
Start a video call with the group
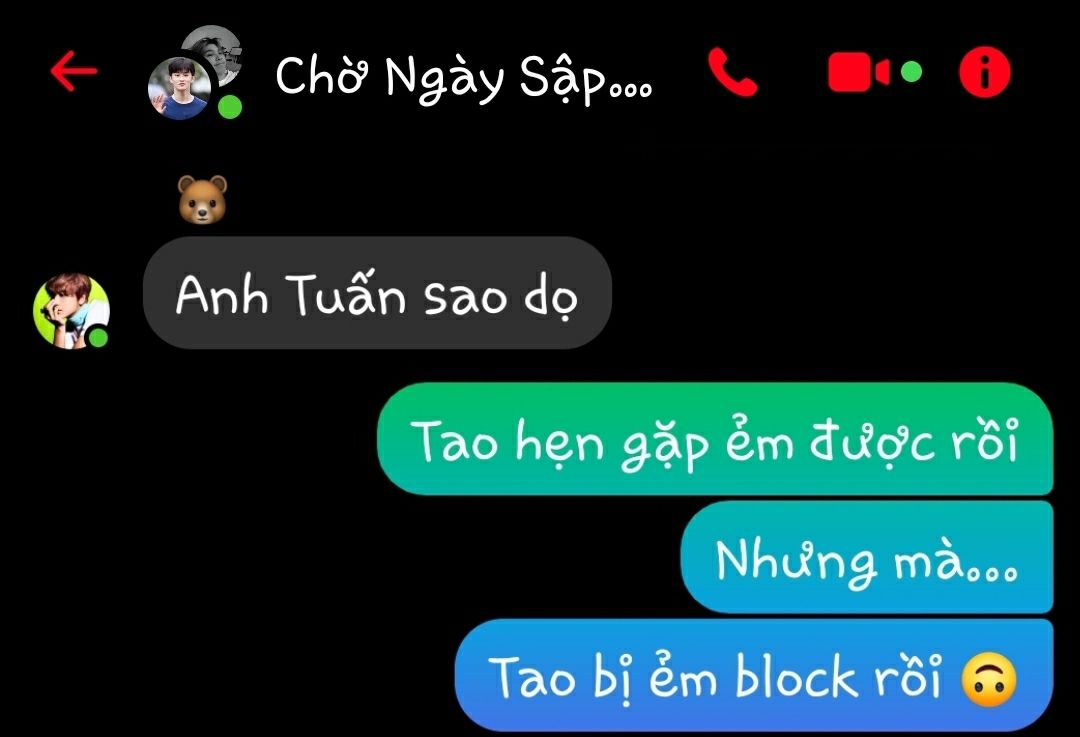(x=858, y=72)
